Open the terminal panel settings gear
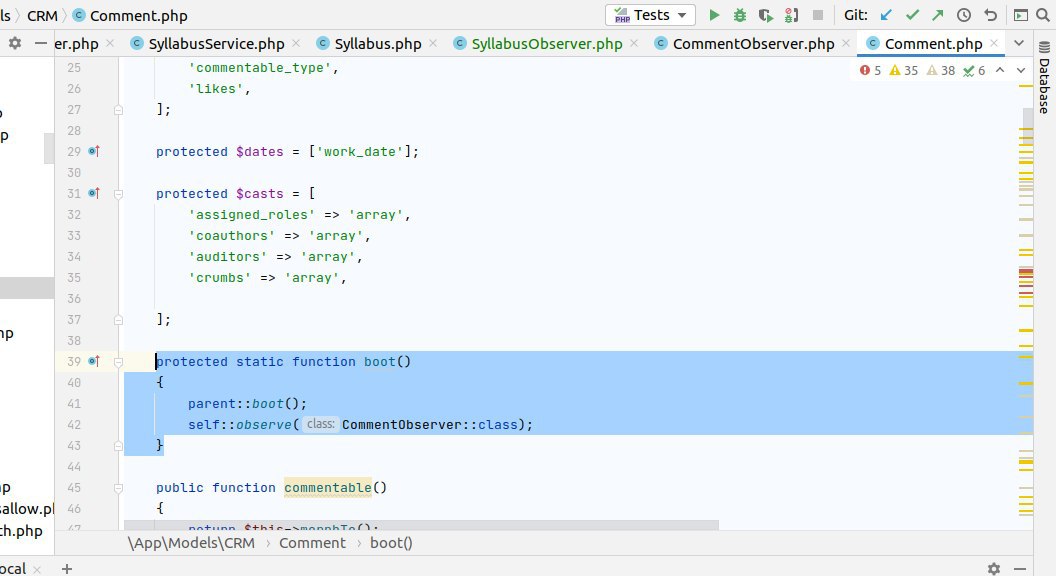This screenshot has height=576, width=1056. (993, 569)
